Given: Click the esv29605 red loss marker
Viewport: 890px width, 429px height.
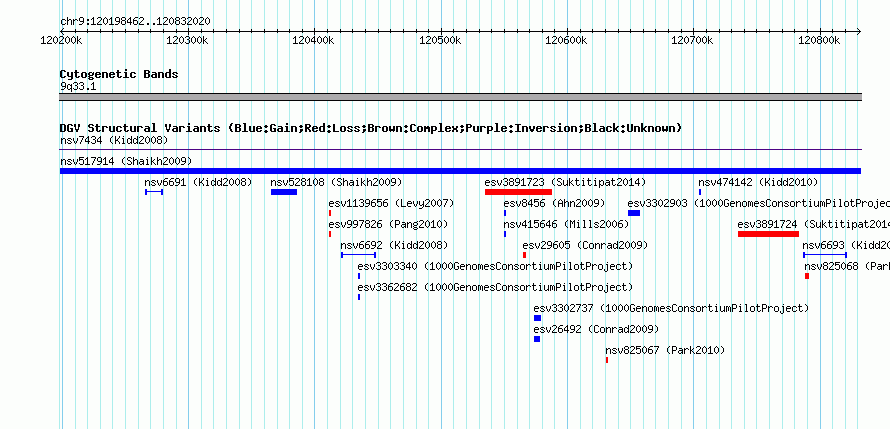Looking at the screenshot, I should click(524, 255).
